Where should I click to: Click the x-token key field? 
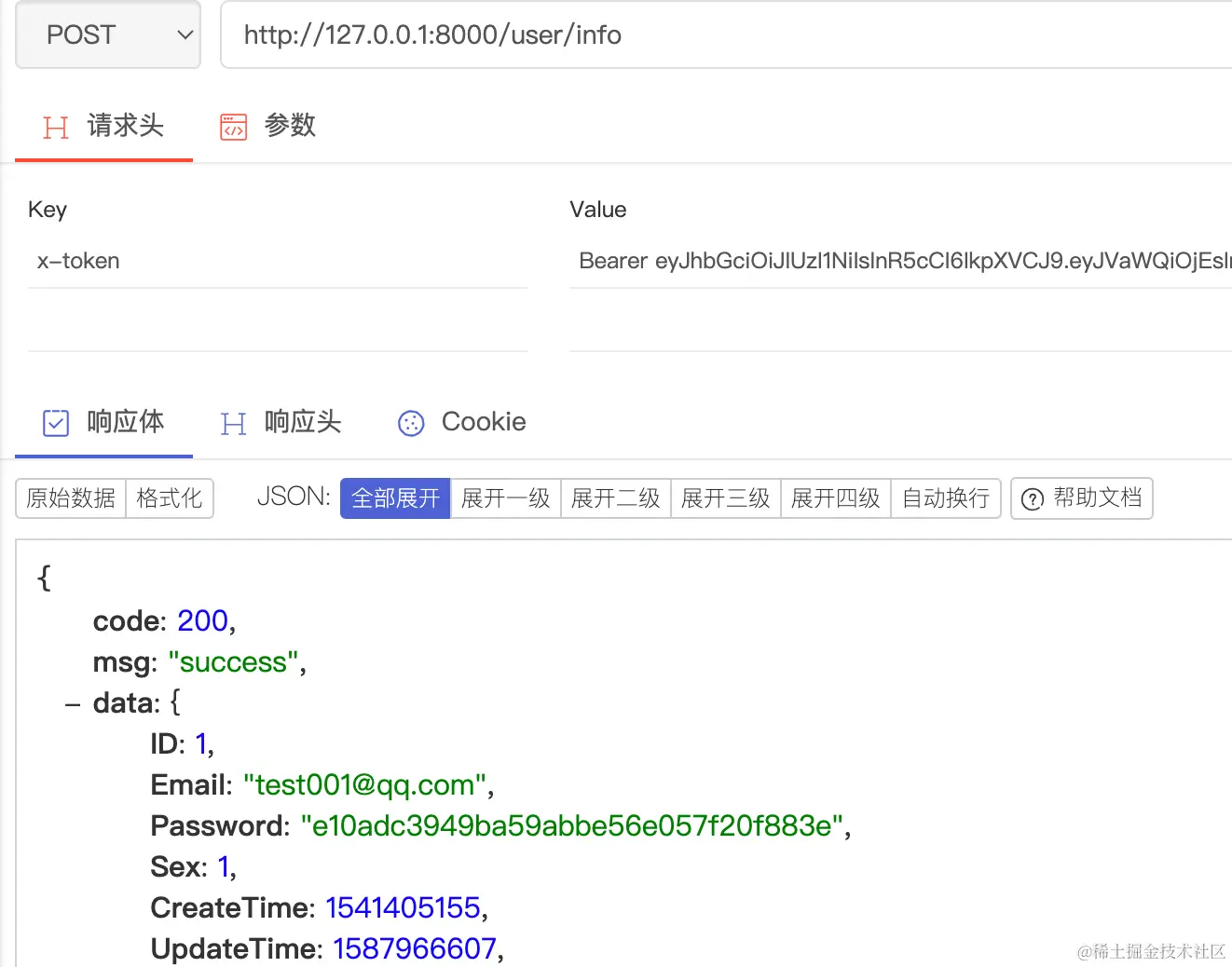tap(278, 261)
